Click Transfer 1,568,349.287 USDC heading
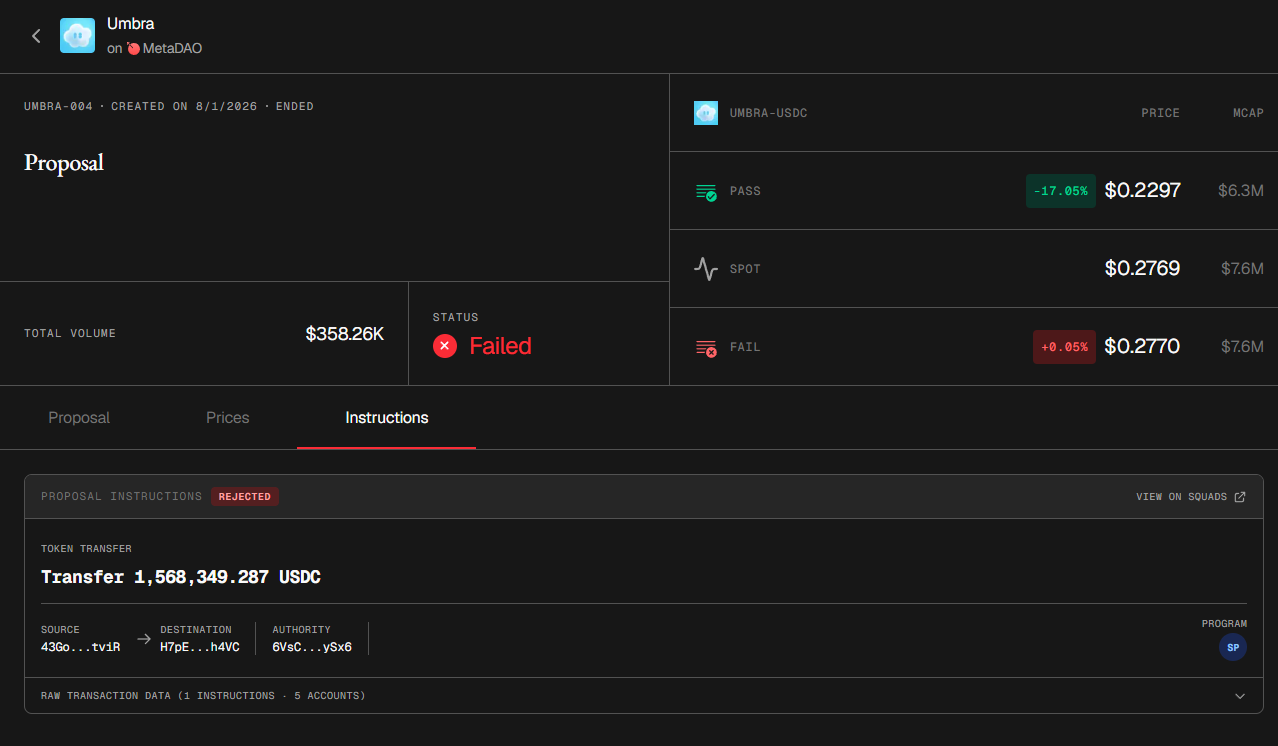The width and height of the screenshot is (1278, 746). 181,577
